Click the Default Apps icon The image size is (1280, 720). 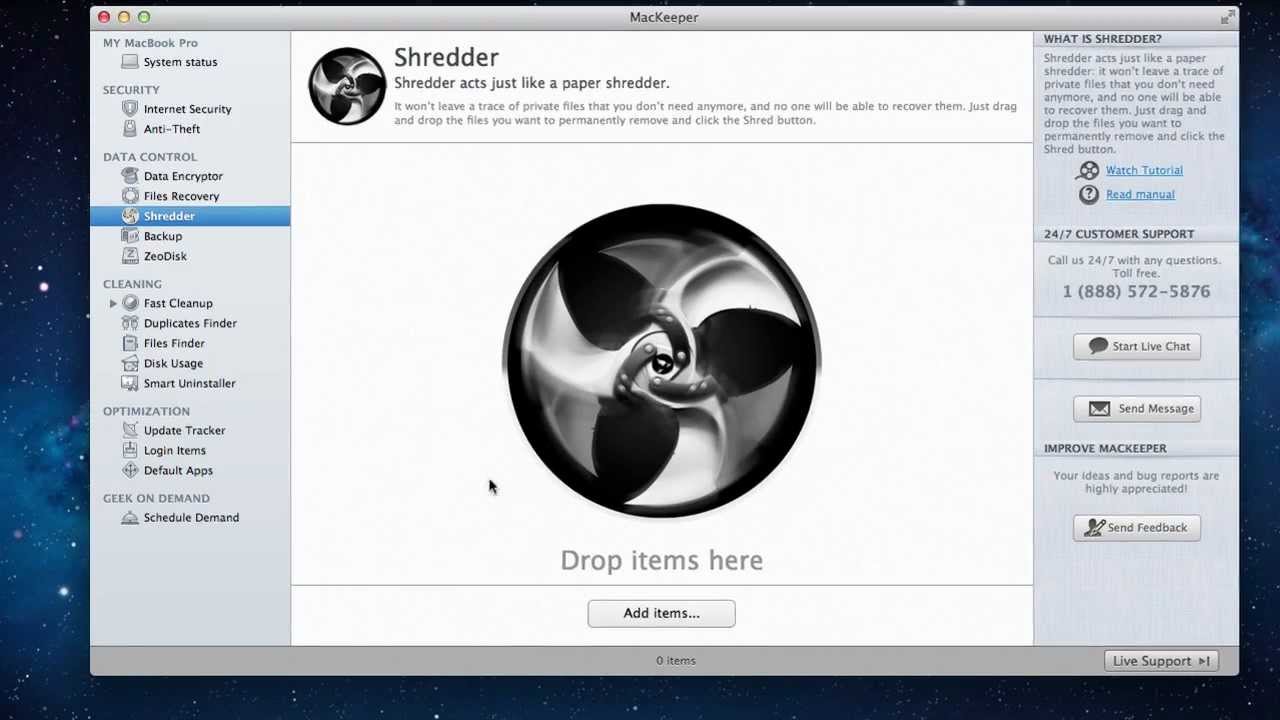click(130, 470)
